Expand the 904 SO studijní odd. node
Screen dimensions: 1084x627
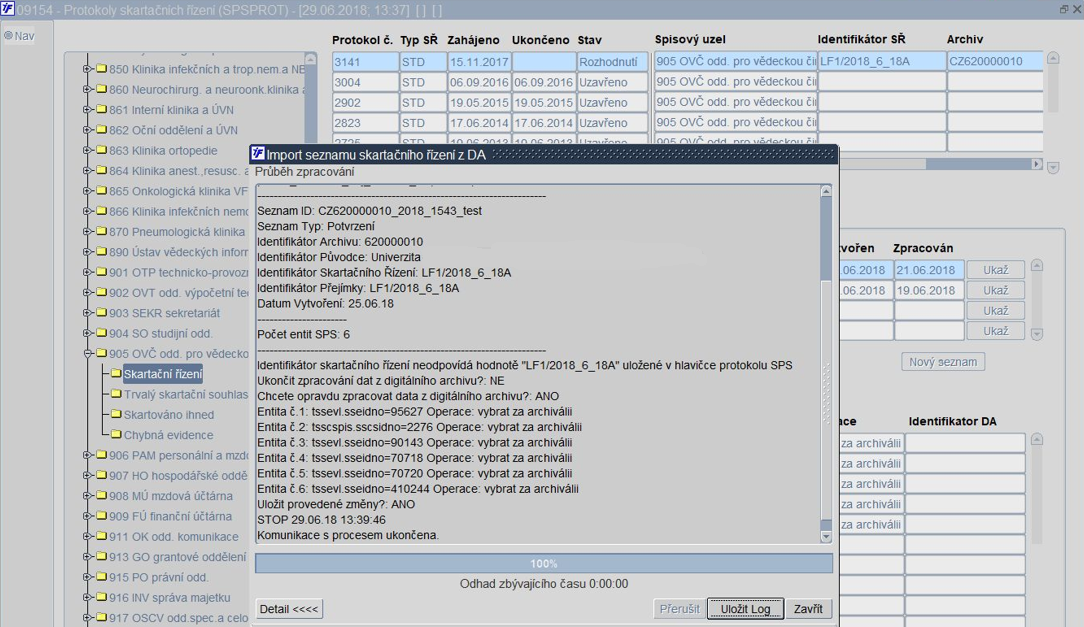point(88,333)
